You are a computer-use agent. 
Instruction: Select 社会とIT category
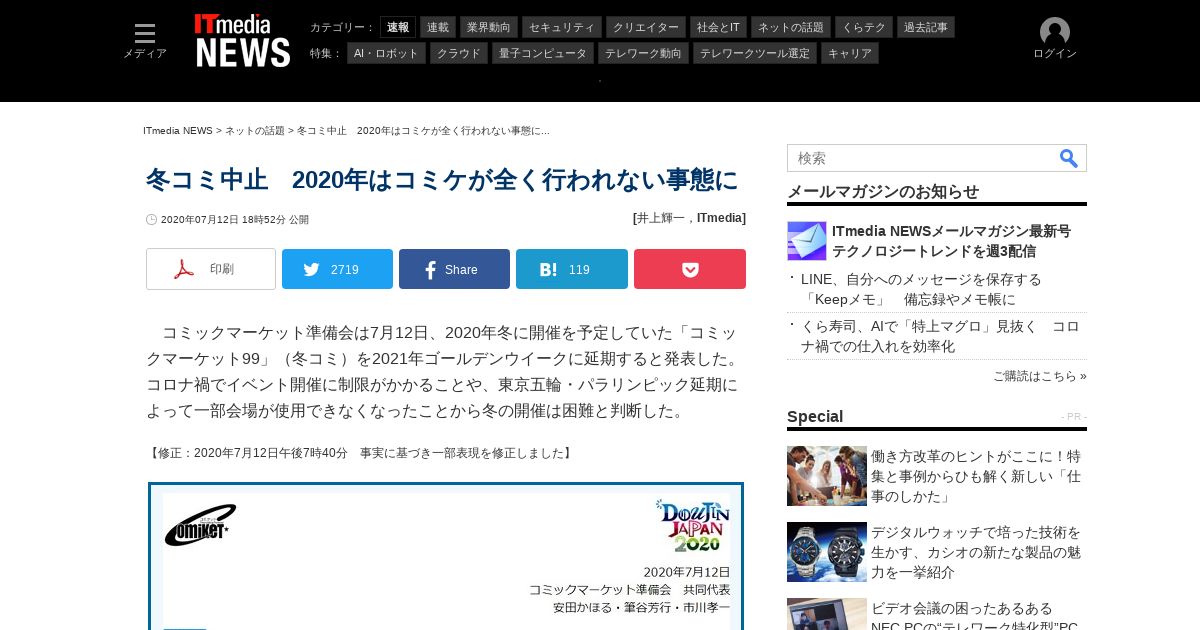point(718,27)
